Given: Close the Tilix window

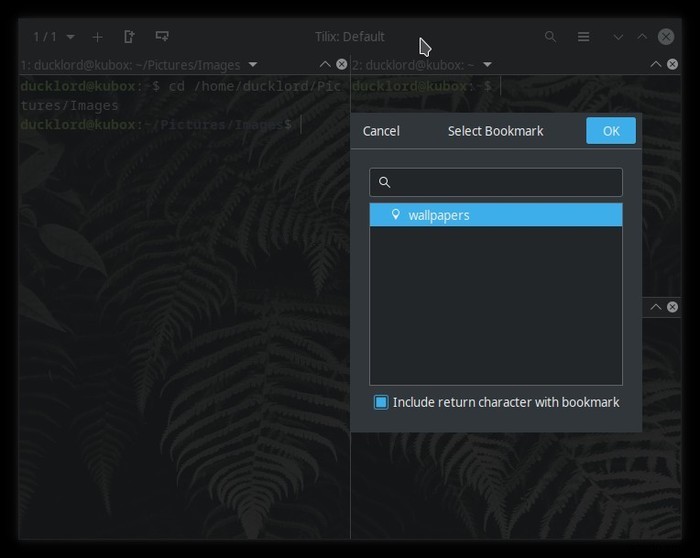Looking at the screenshot, I should 666,37.
